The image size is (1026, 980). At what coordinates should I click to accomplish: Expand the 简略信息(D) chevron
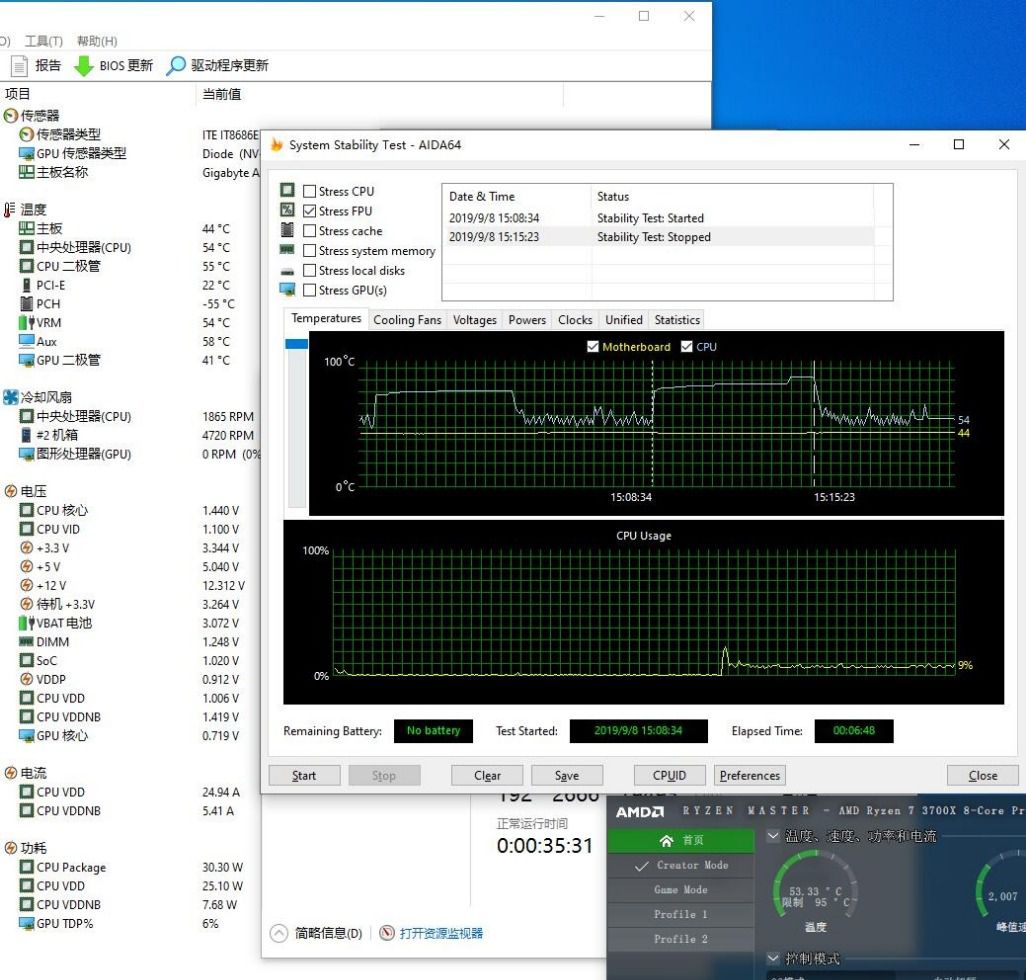click(x=278, y=932)
